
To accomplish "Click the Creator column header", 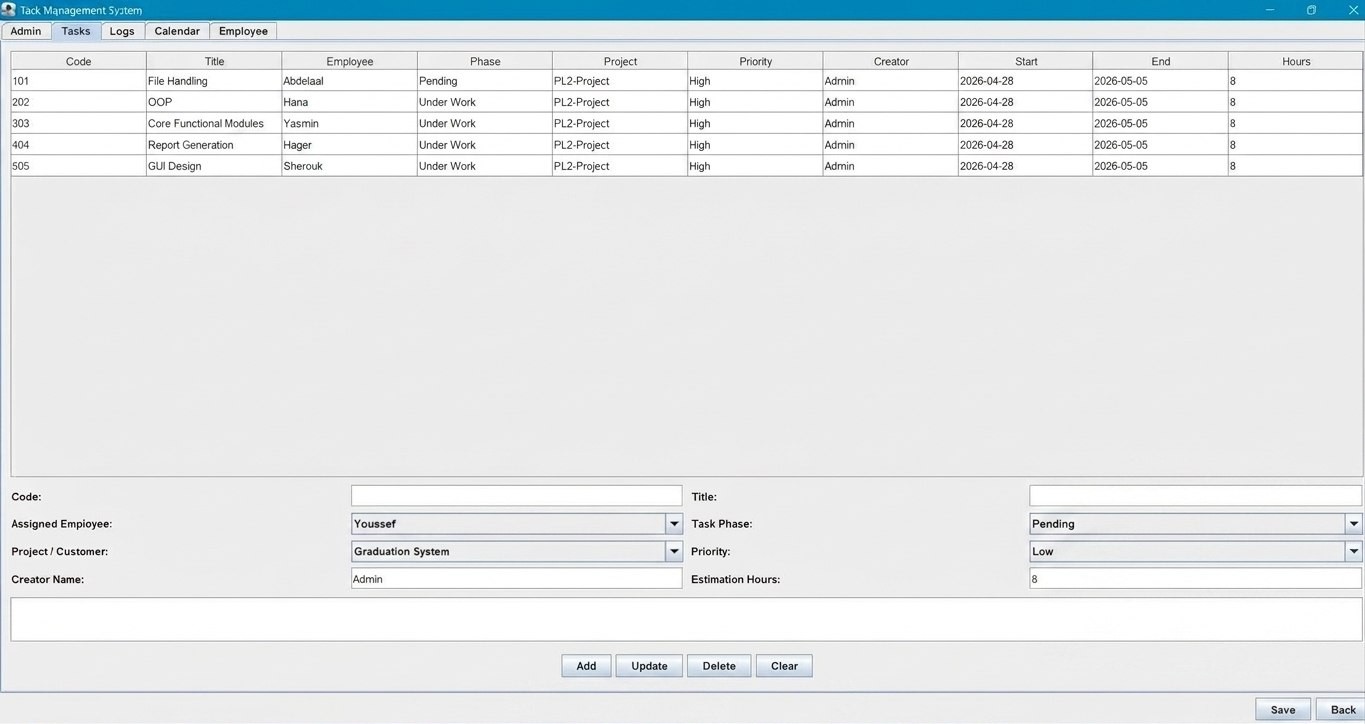I will [x=891, y=61].
